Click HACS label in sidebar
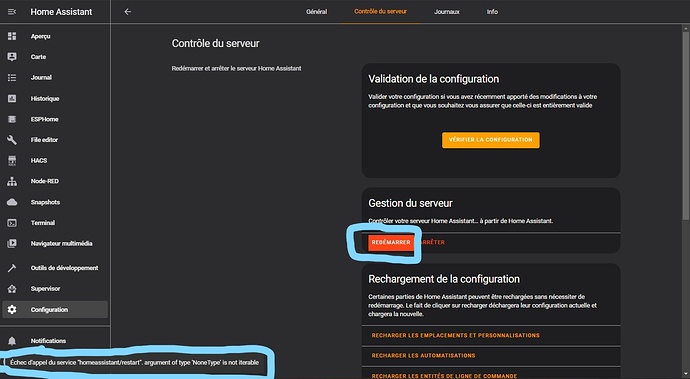The width and height of the screenshot is (690, 379). pyautogui.click(x=39, y=161)
